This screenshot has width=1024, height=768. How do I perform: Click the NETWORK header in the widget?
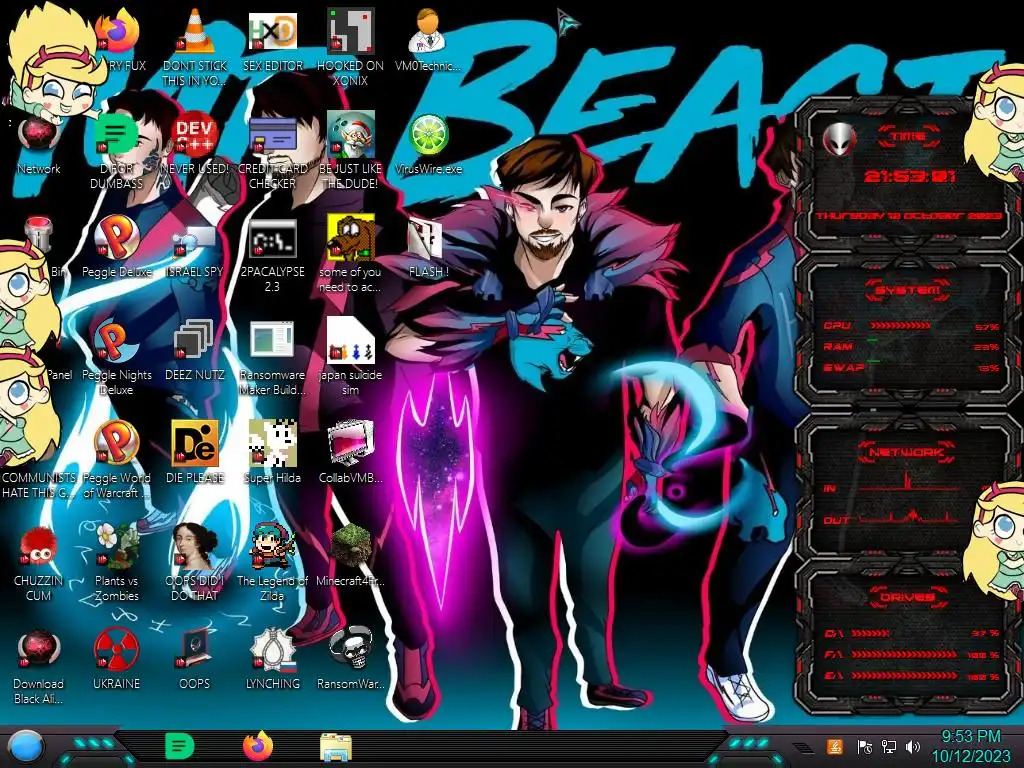(906, 451)
